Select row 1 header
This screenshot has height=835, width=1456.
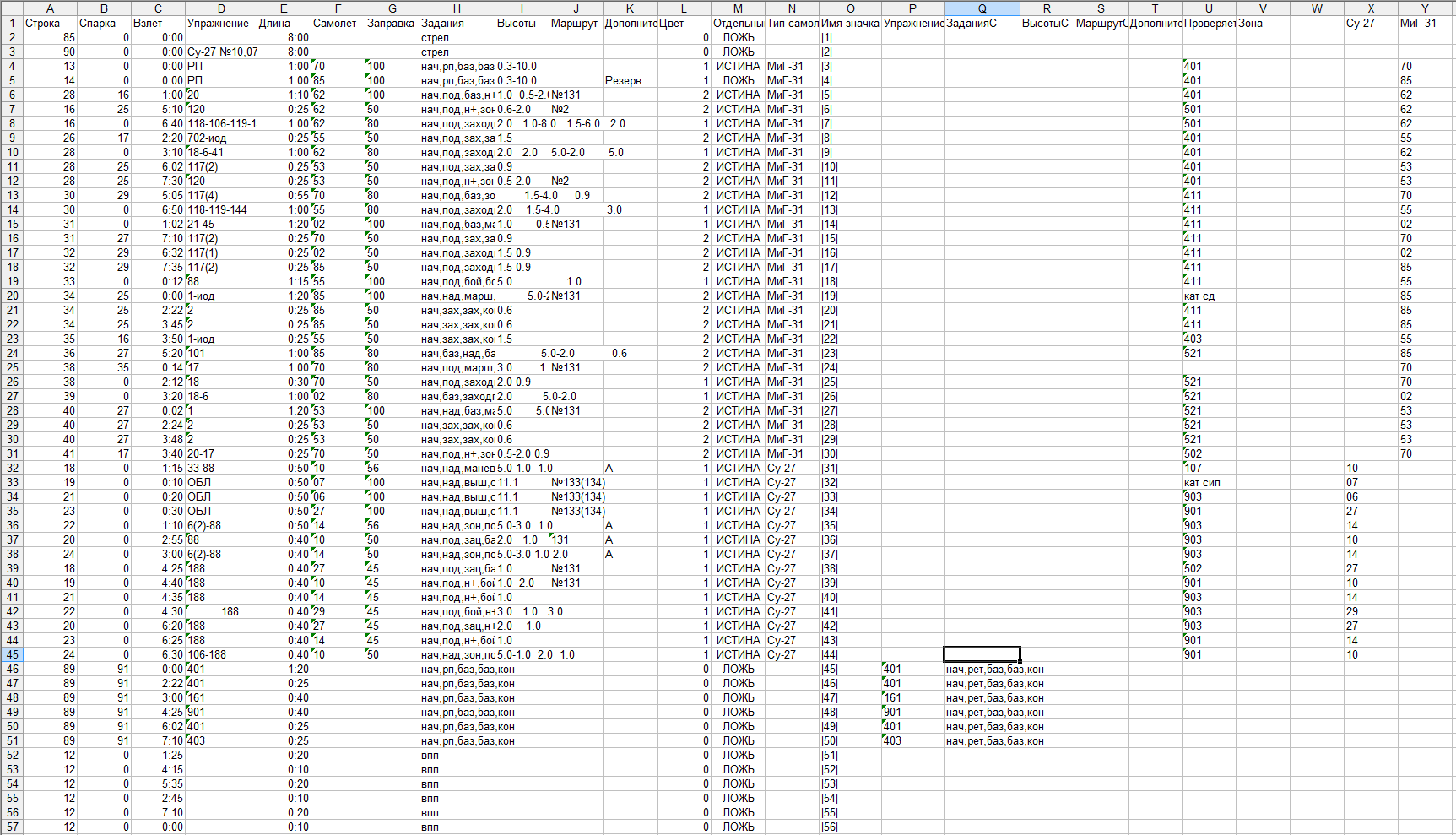(x=12, y=23)
